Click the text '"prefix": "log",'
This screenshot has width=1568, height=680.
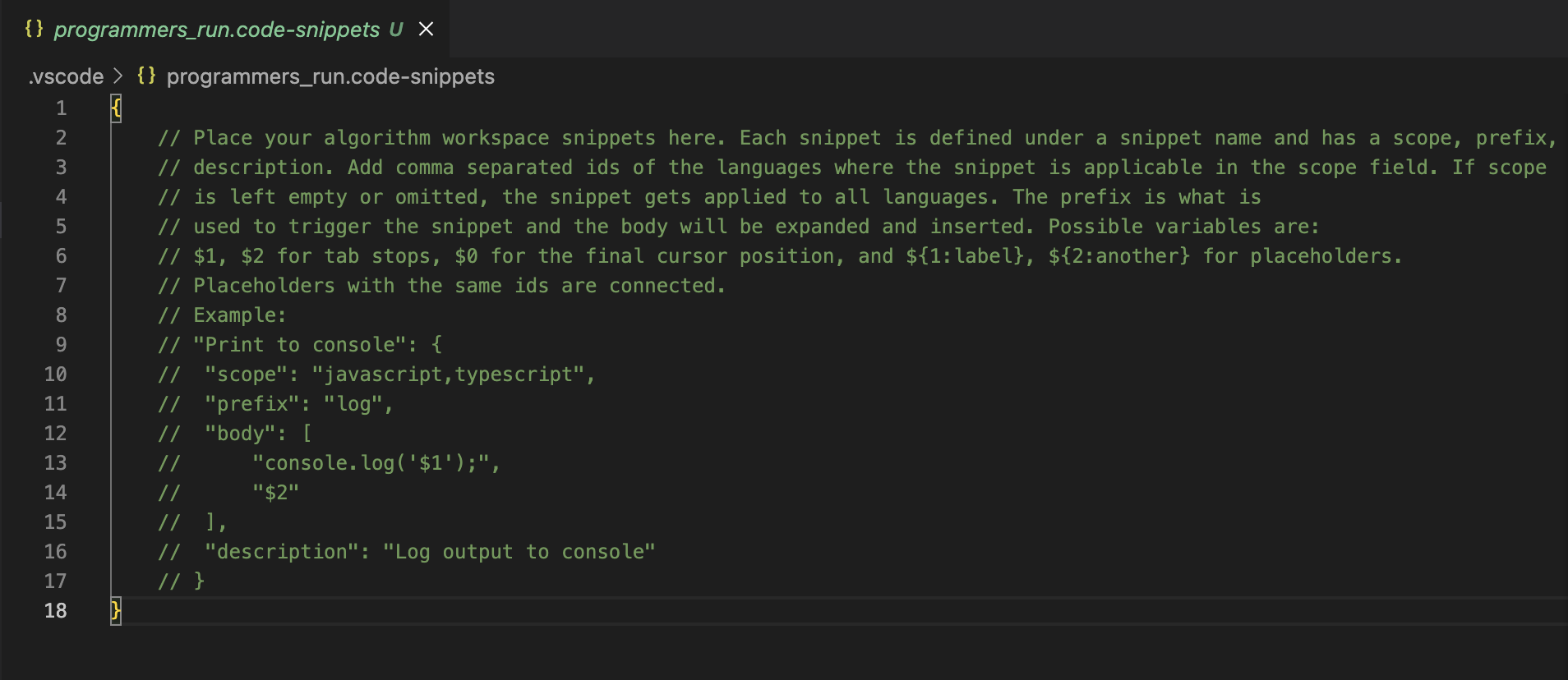299,404
